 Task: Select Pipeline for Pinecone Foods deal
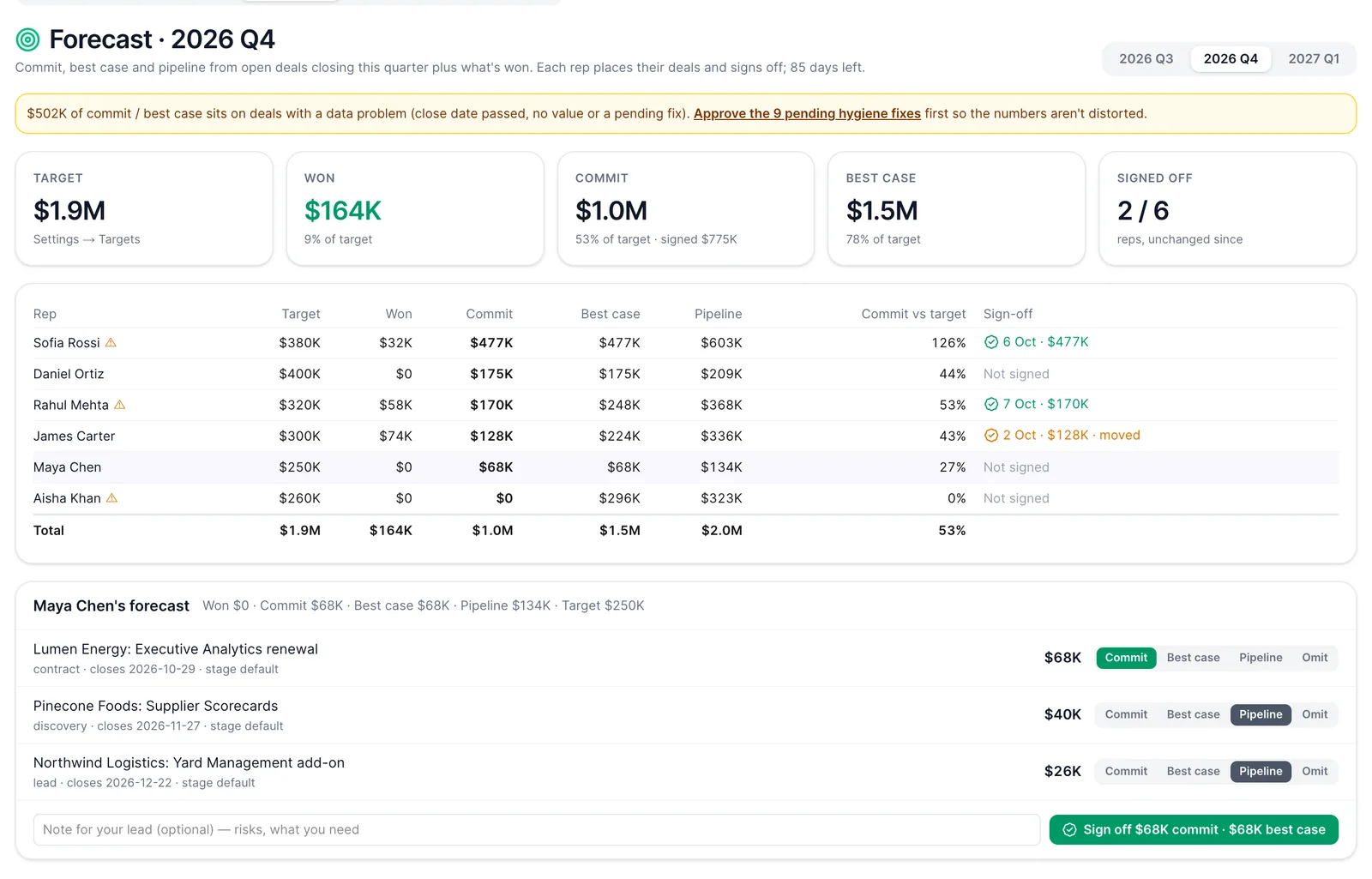[1261, 714]
